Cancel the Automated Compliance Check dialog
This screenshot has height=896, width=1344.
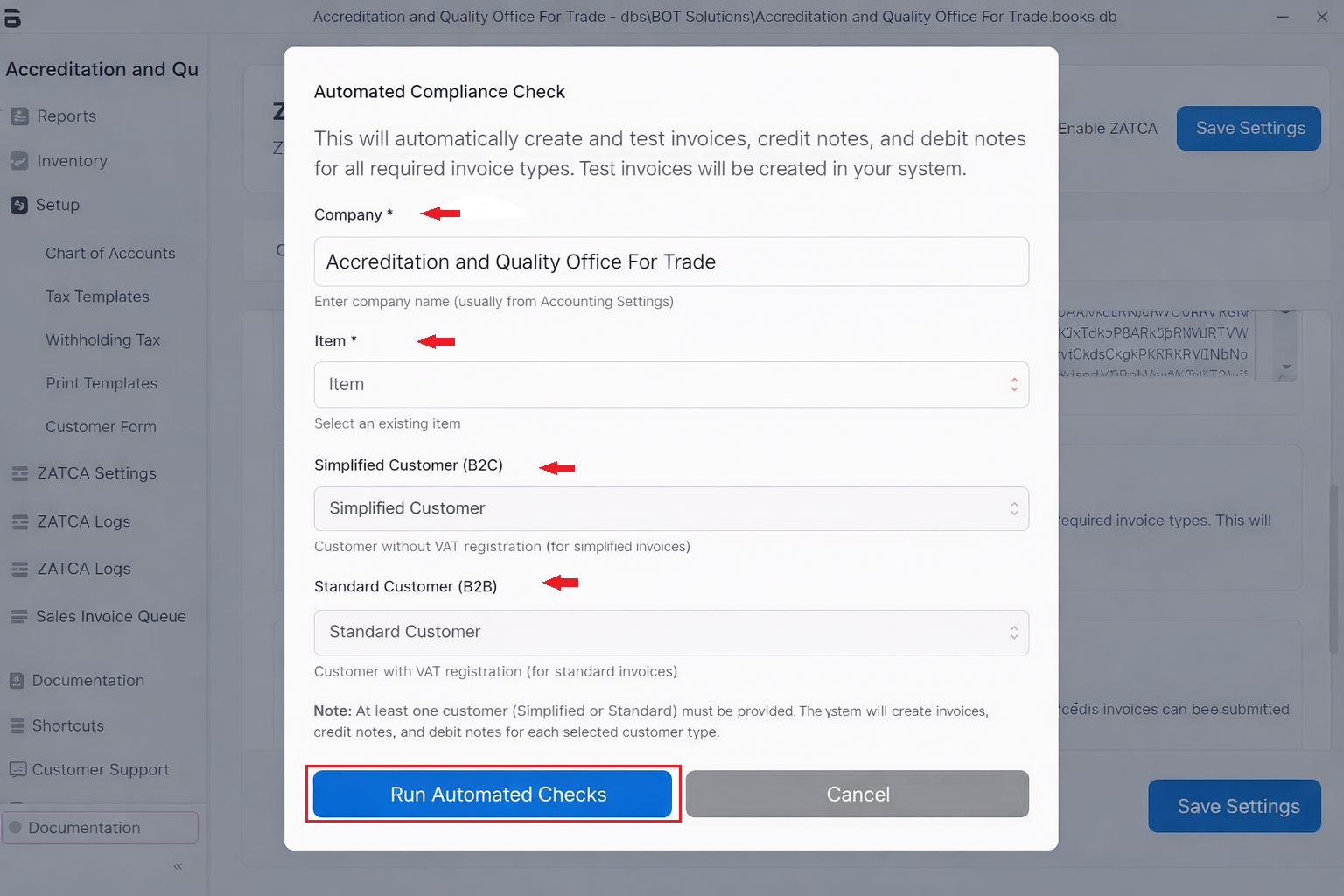pos(857,794)
